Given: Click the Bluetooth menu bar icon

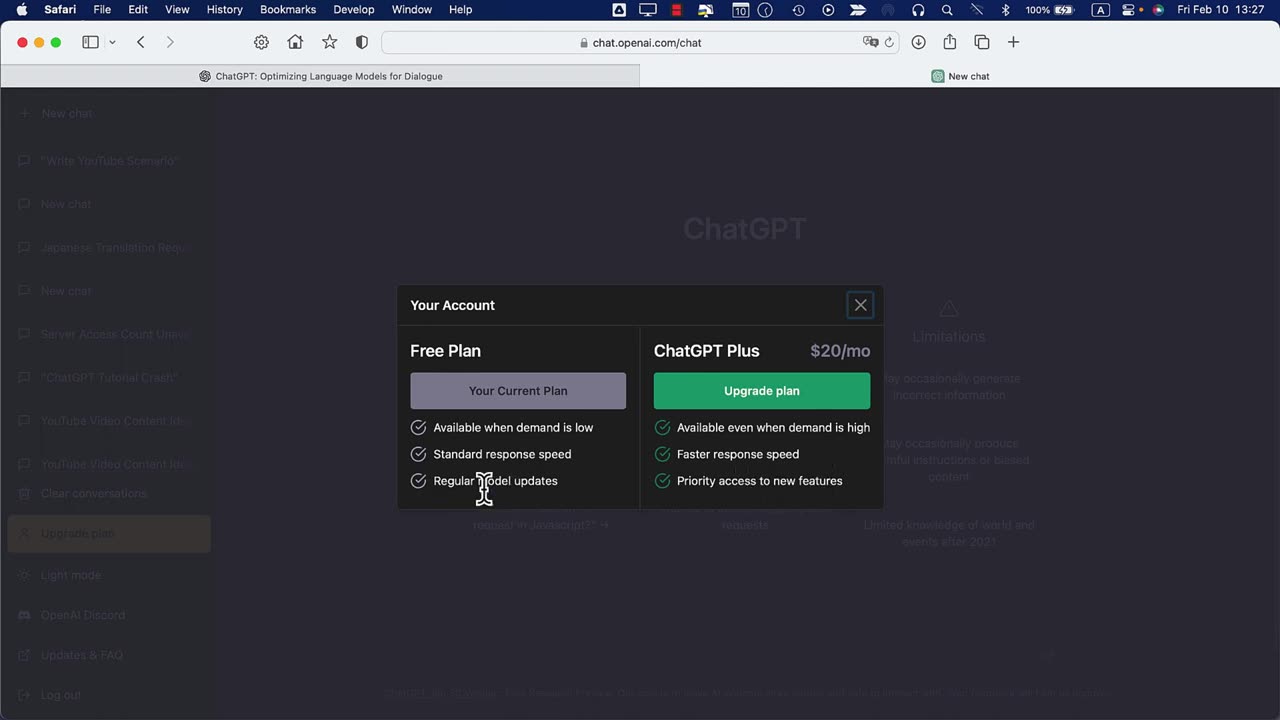Looking at the screenshot, I should 1006,10.
